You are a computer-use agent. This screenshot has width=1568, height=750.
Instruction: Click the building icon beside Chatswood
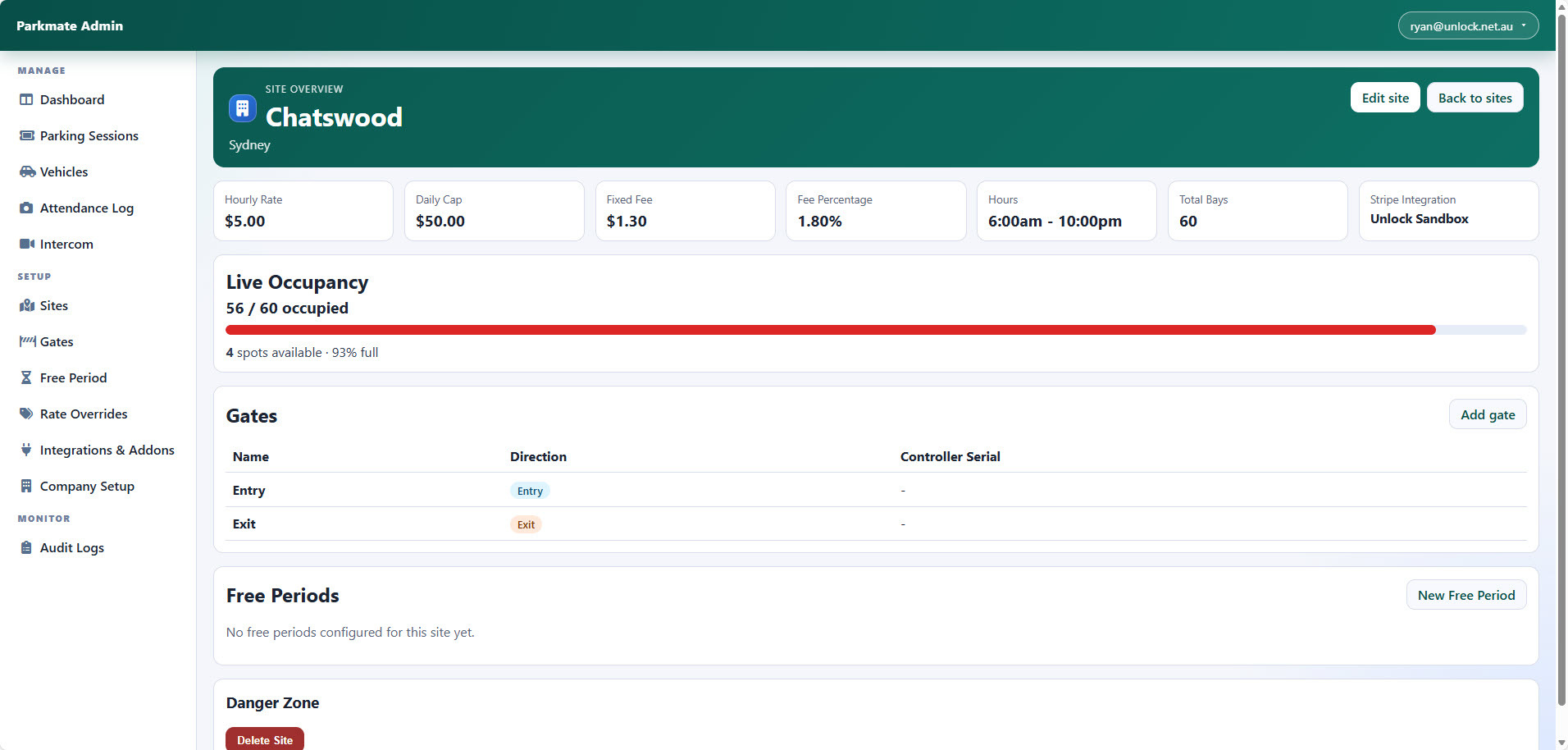click(242, 107)
